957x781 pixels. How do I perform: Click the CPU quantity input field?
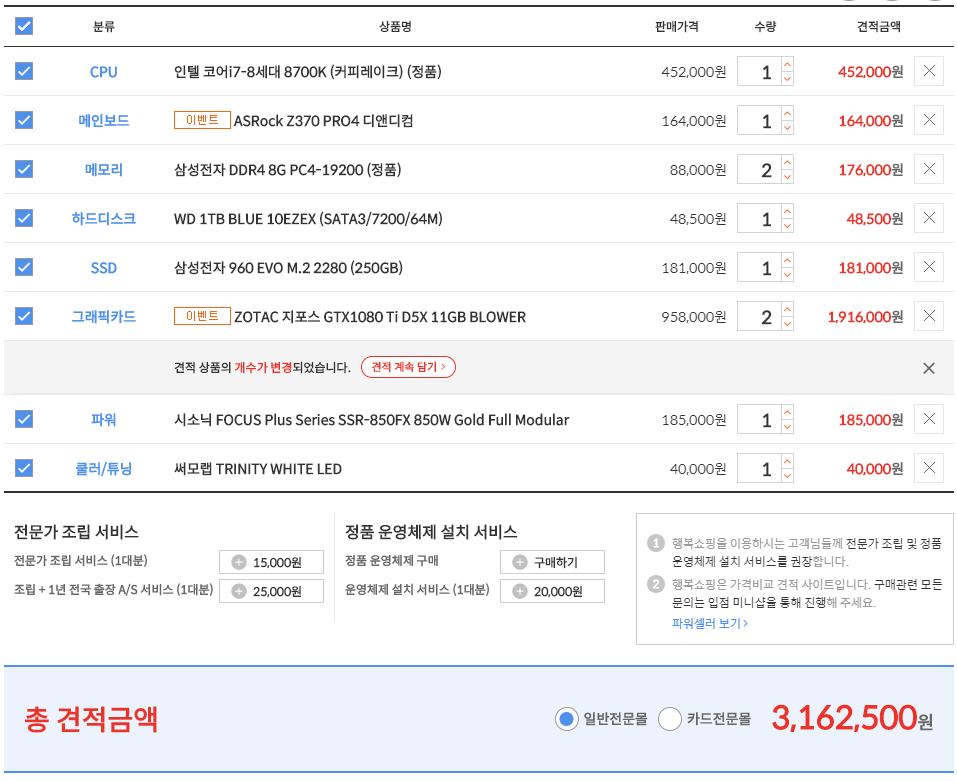[759, 72]
